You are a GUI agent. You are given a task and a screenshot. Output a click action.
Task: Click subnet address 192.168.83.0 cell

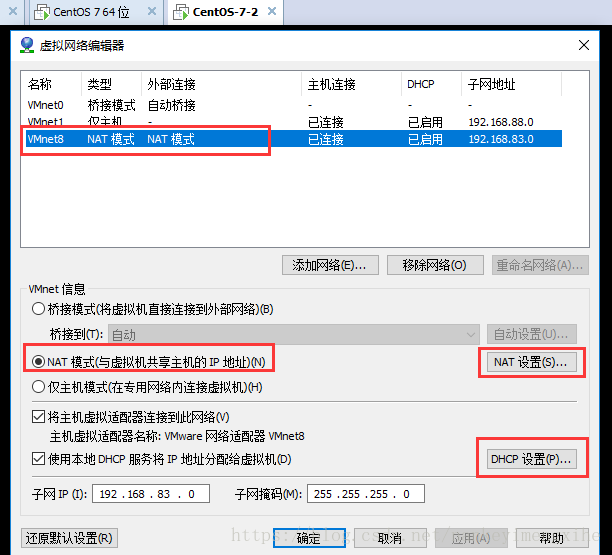[x=501, y=139]
